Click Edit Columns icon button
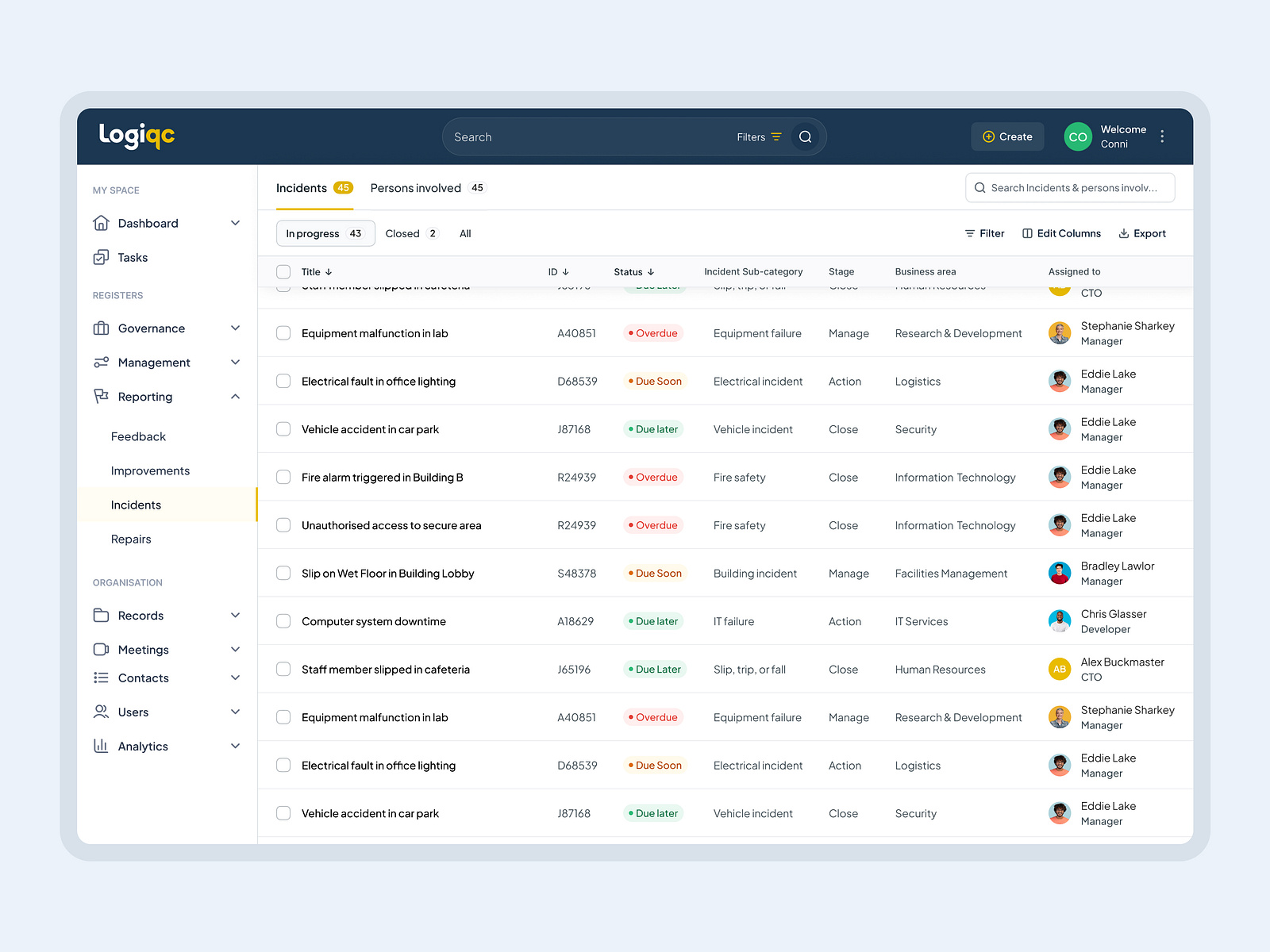The width and height of the screenshot is (1270, 952). pyautogui.click(x=1061, y=233)
